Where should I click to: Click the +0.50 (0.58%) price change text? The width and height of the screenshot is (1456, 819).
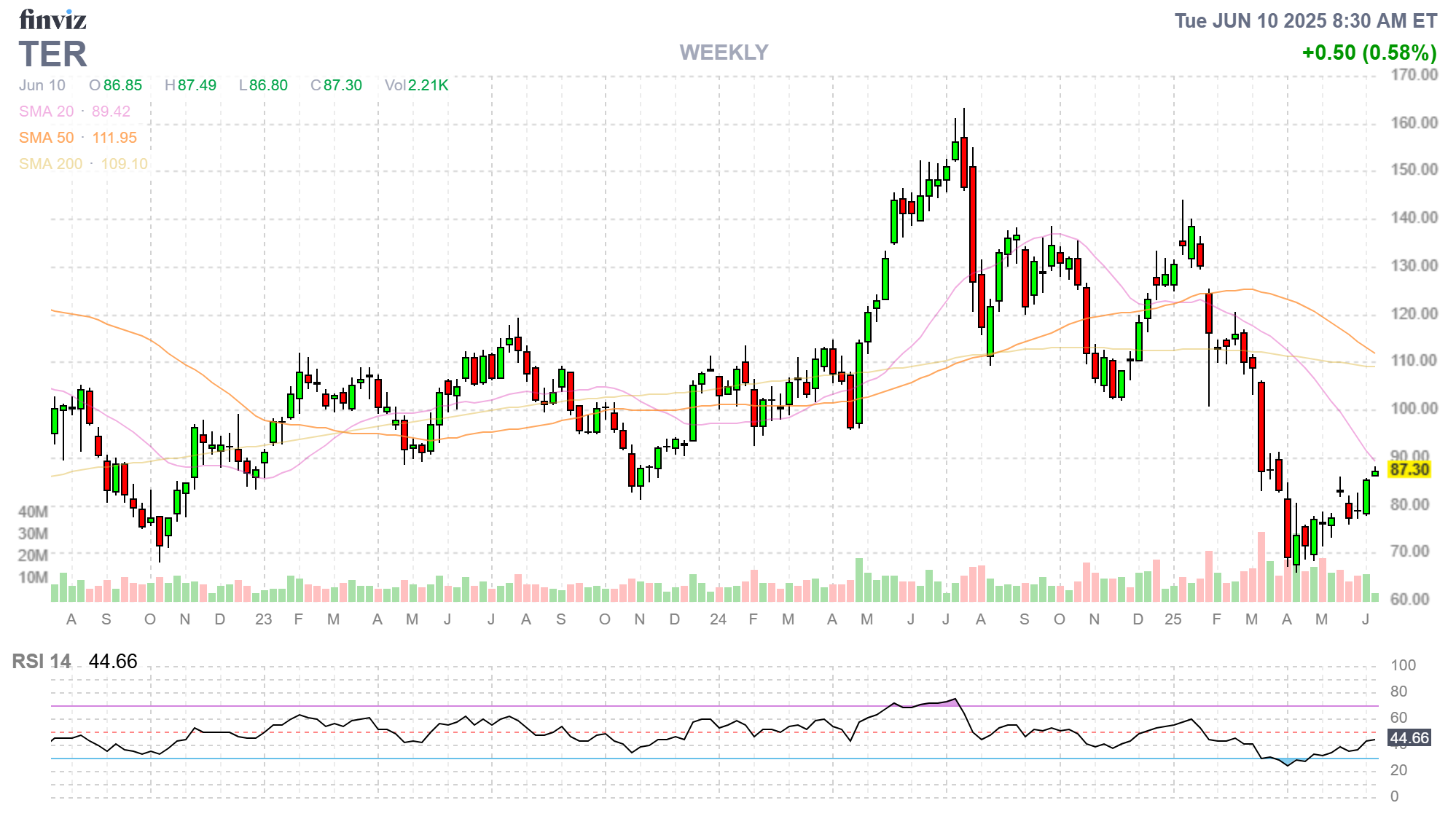point(1369,52)
